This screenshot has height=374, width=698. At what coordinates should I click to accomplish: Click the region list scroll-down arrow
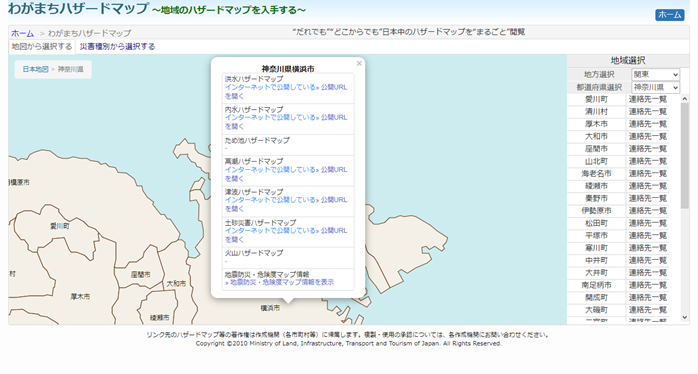[x=685, y=317]
